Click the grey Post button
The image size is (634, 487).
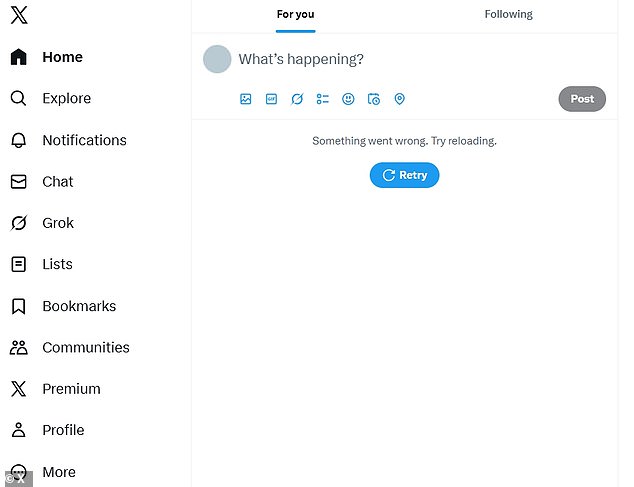point(582,99)
